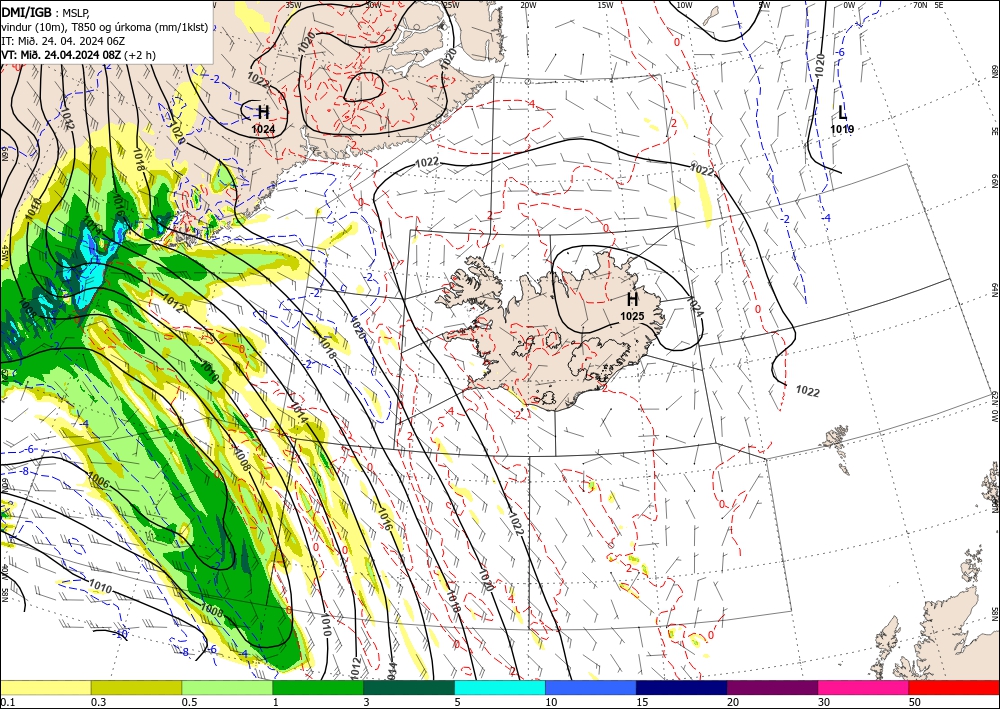The height and width of the screenshot is (709, 1000).
Task: Click the 0.1 legend scale number
Action: (x=6, y=702)
